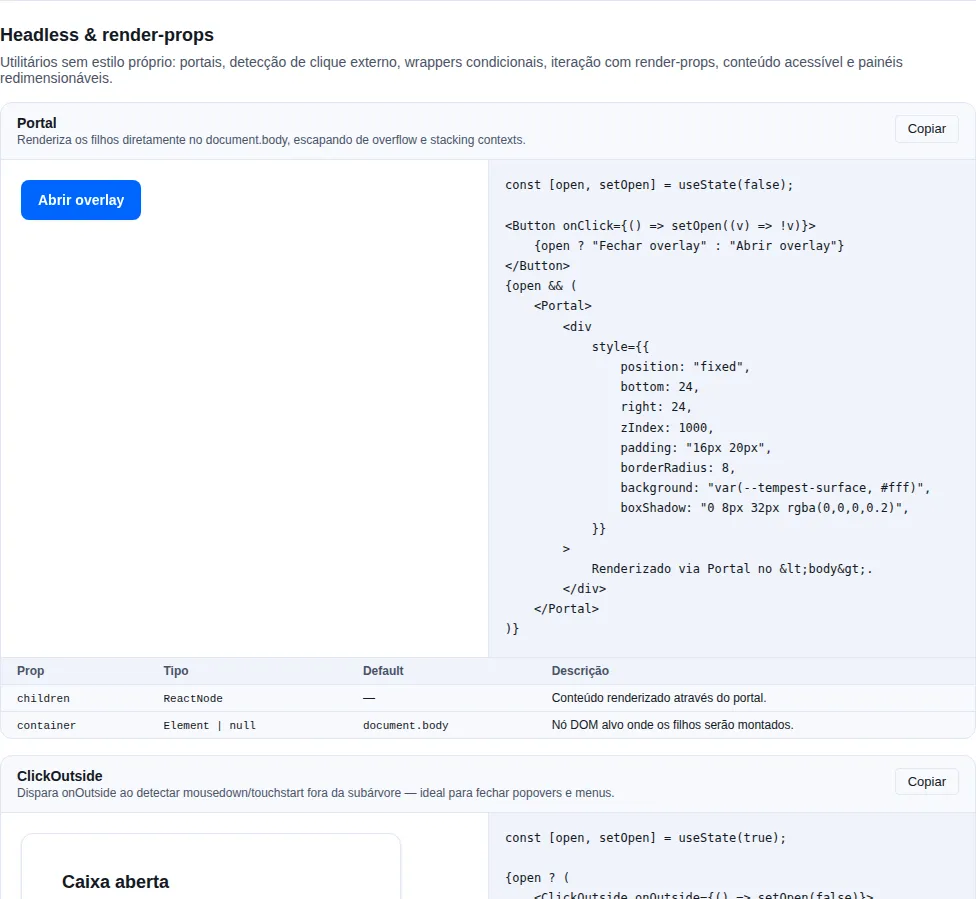Screen dimensions: 976x899
Task: Click the Default column header
Action: coord(383,671)
